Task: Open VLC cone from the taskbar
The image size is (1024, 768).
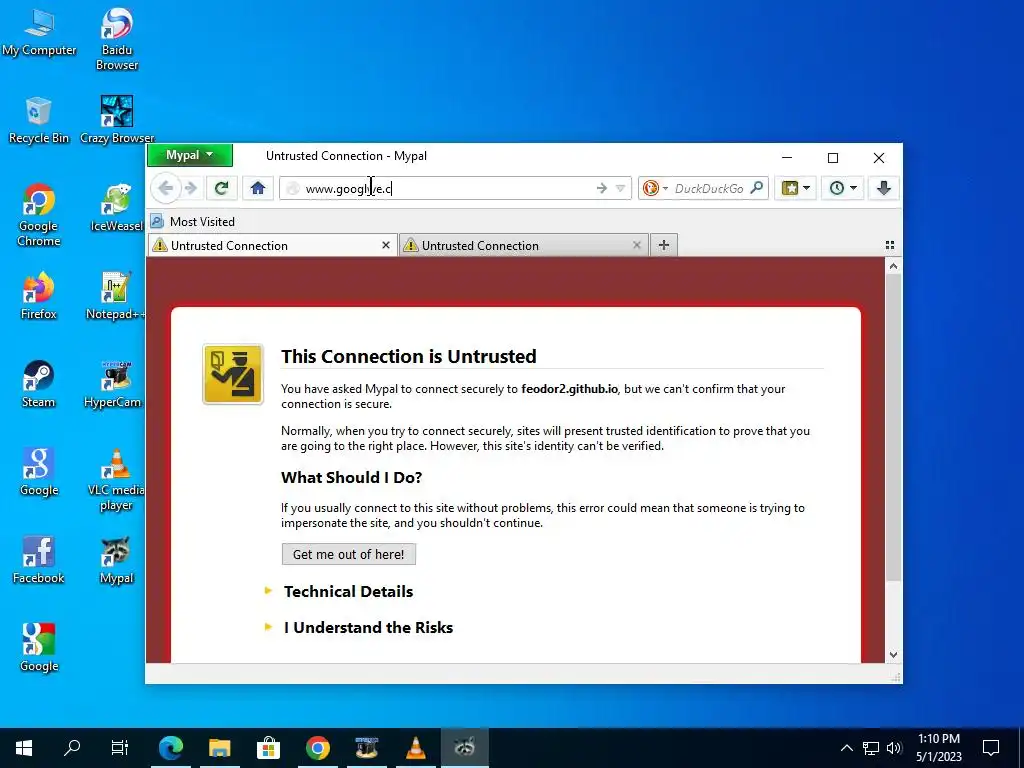Action: 415,747
